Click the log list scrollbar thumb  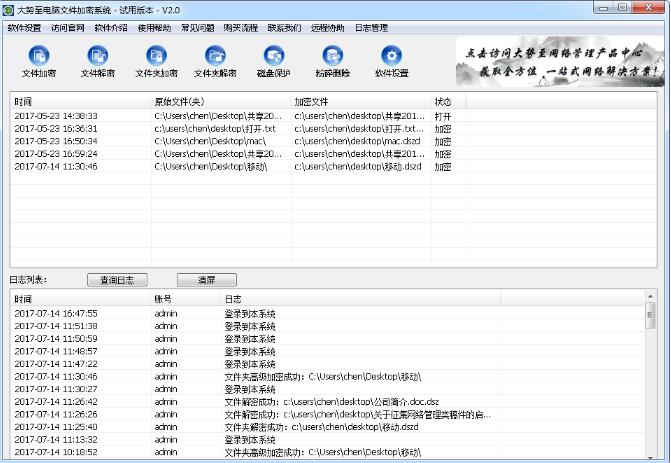tap(650, 315)
